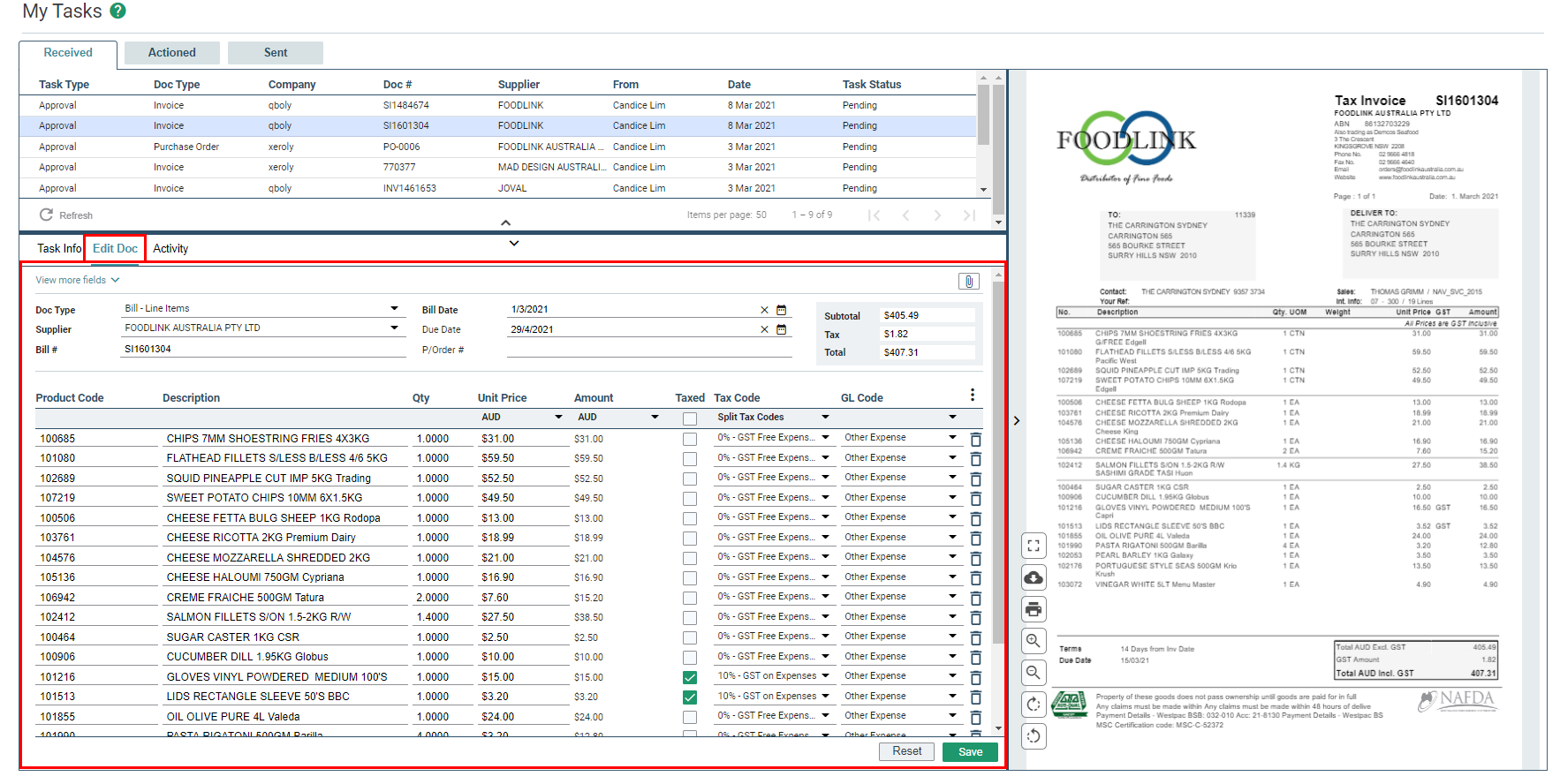The width and height of the screenshot is (1560, 784).
Task: Refresh the task list
Action: click(x=66, y=215)
